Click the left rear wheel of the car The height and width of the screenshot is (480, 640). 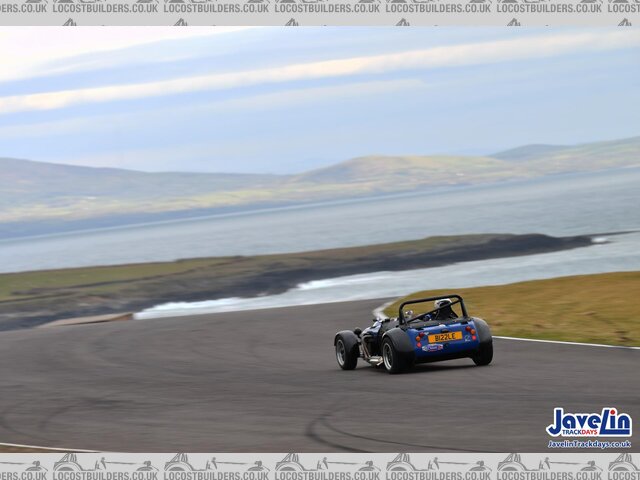click(x=395, y=353)
